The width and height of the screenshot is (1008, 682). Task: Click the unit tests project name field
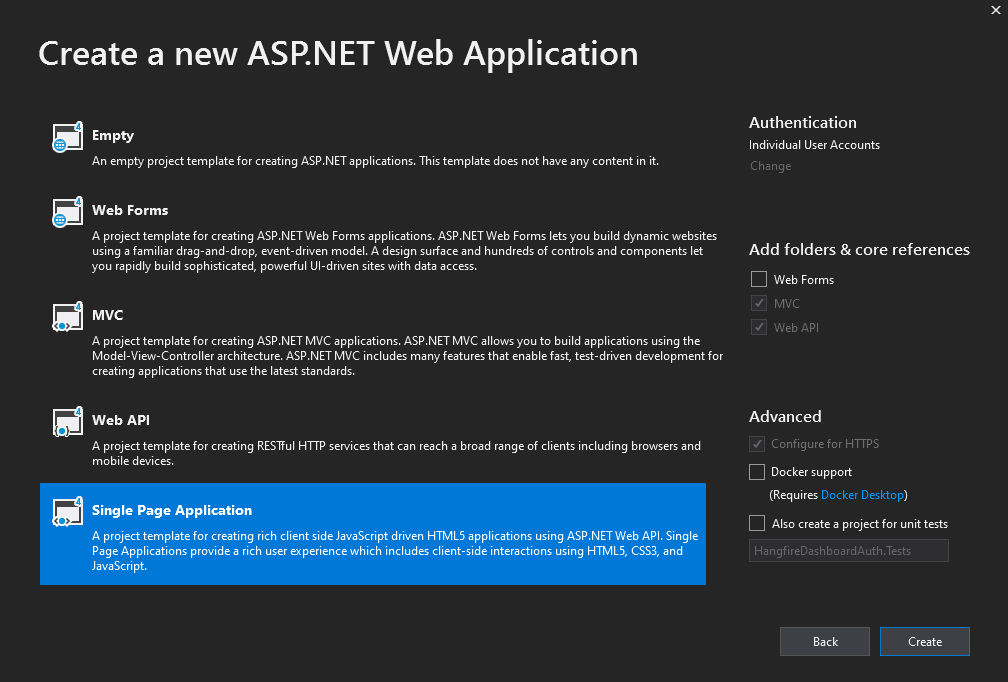(x=848, y=550)
